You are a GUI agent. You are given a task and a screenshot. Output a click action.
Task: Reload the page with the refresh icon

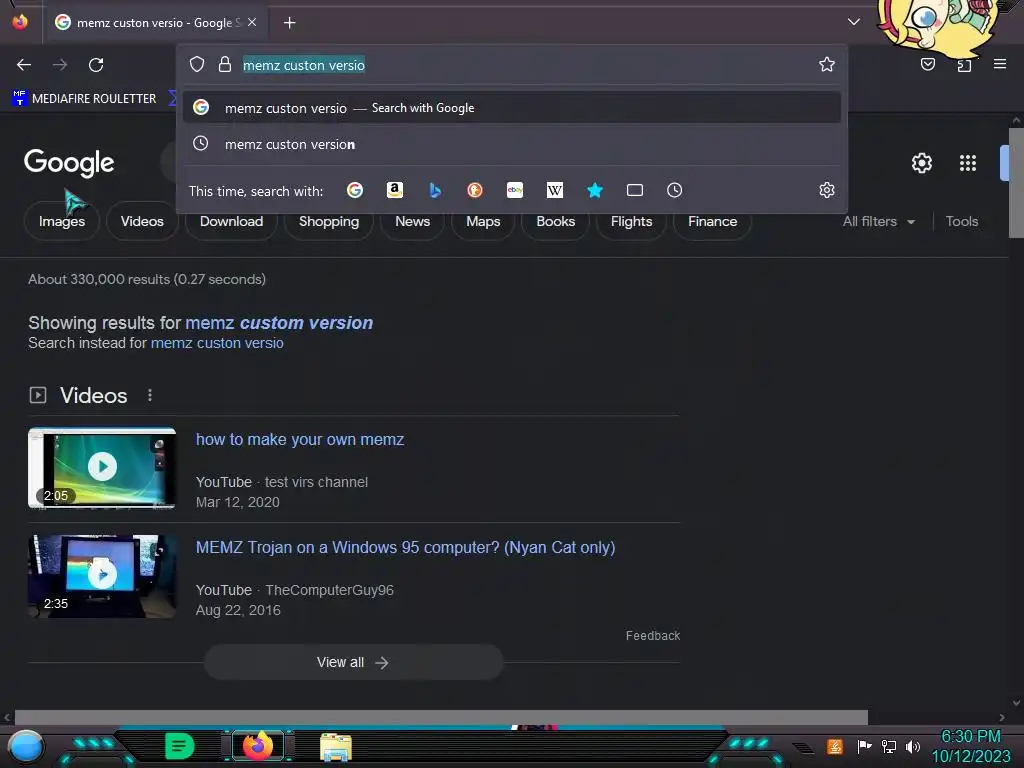(96, 65)
